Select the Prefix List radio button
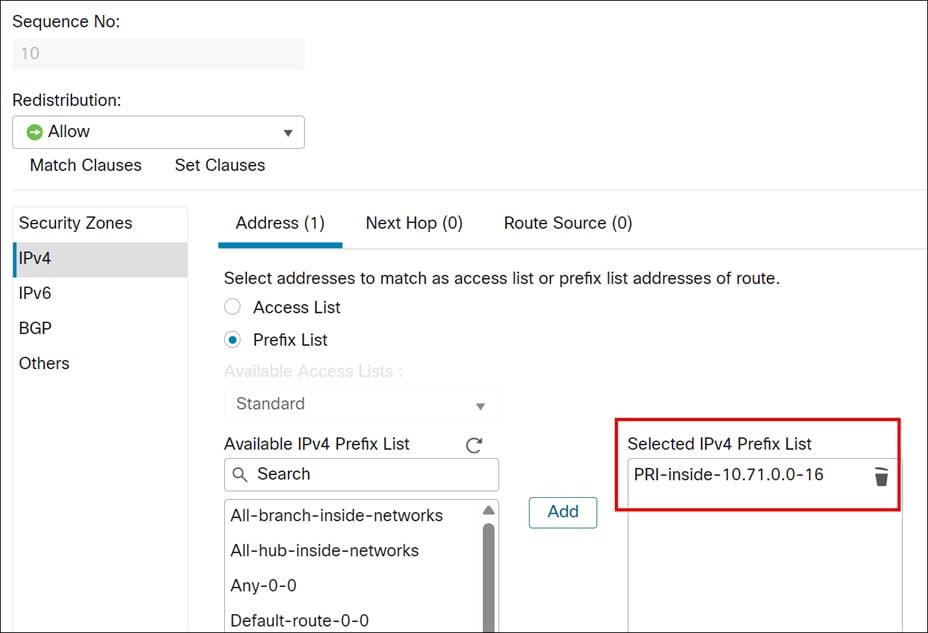928x633 pixels. 233,340
